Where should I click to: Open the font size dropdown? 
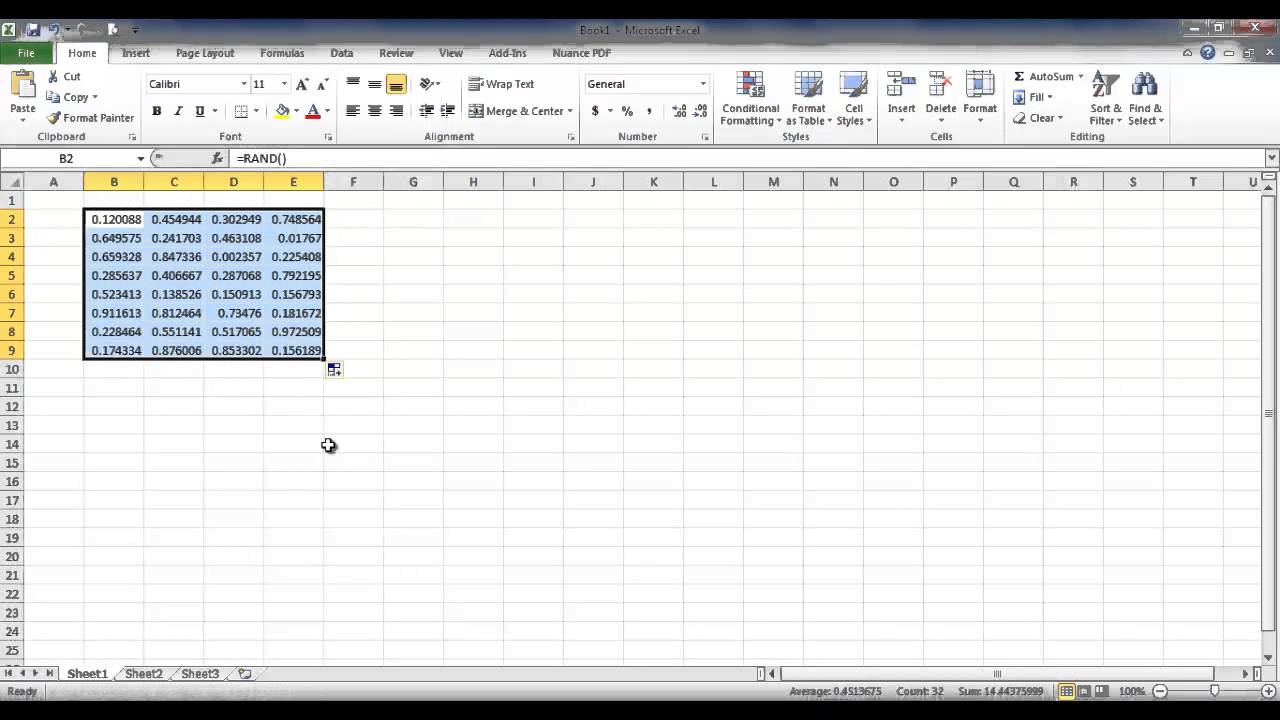284,84
